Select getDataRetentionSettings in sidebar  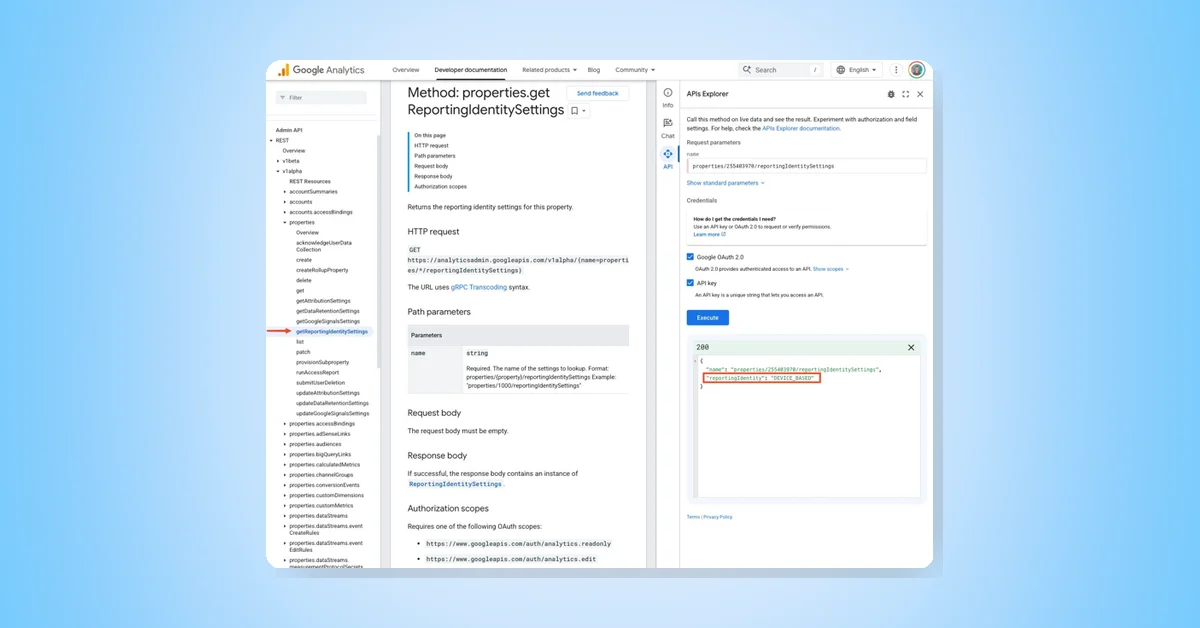pyautogui.click(x=327, y=311)
